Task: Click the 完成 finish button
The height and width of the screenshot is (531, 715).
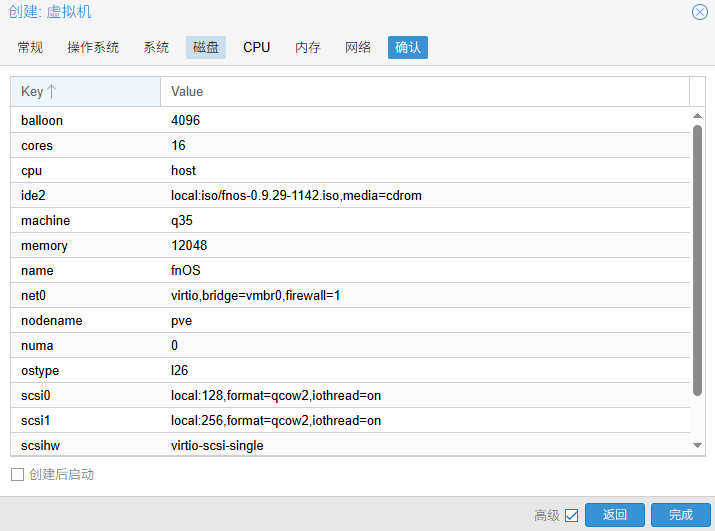Action: [681, 515]
